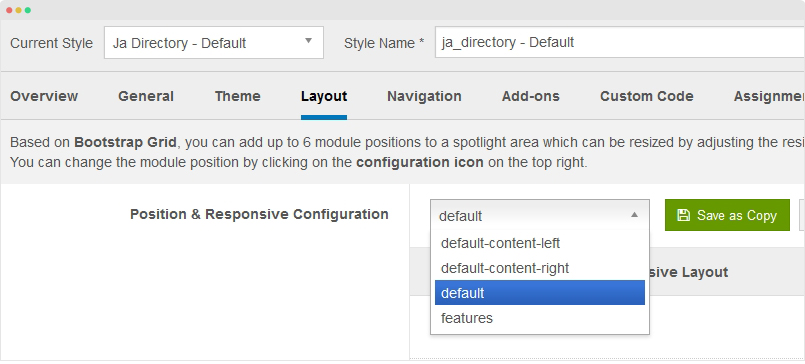Screen dimensions: 805x364
Task: Click the Current Style dropdown arrow
Action: tap(309, 41)
